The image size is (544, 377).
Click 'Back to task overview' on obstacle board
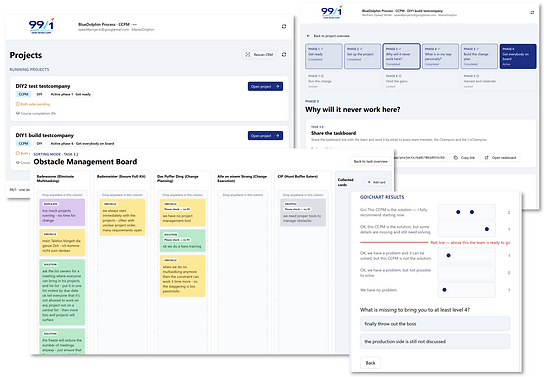(370, 161)
